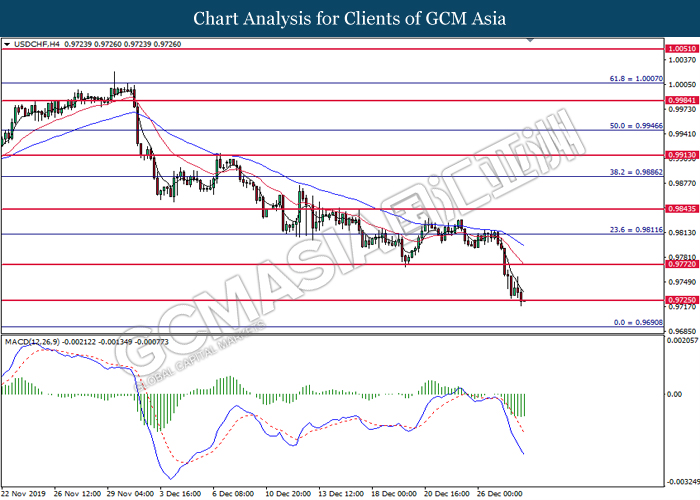The width and height of the screenshot is (700, 500).
Task: Click the 20 Dec 16:00 time axis label
Action: click(x=447, y=494)
